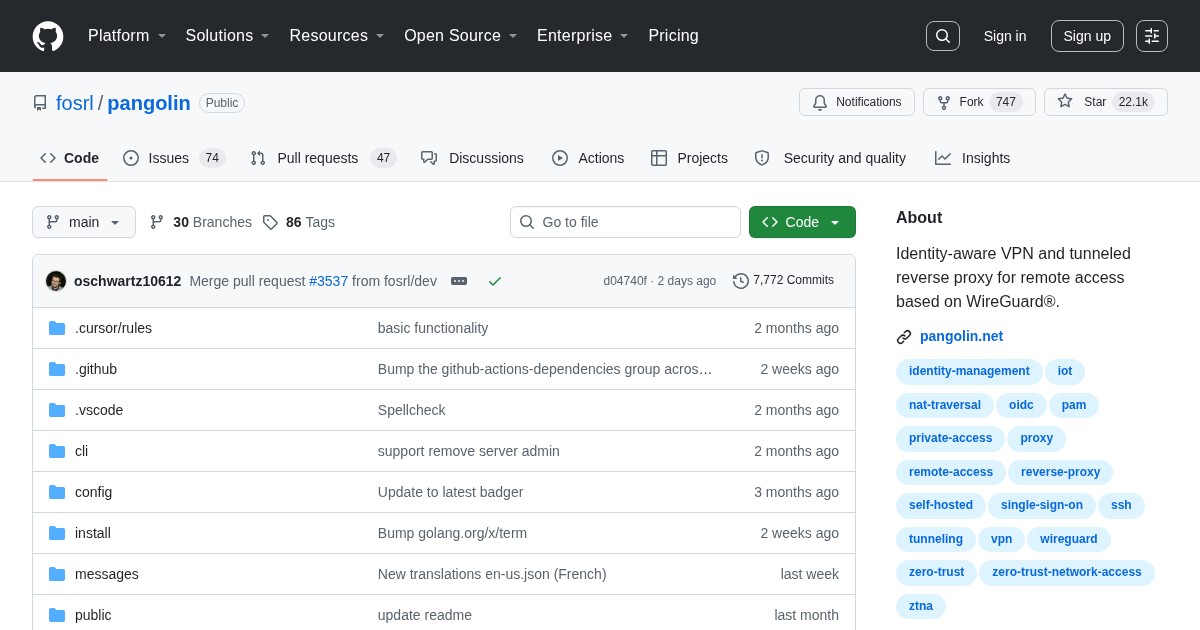
Task: Click the GitHub logo home icon
Action: 48,36
